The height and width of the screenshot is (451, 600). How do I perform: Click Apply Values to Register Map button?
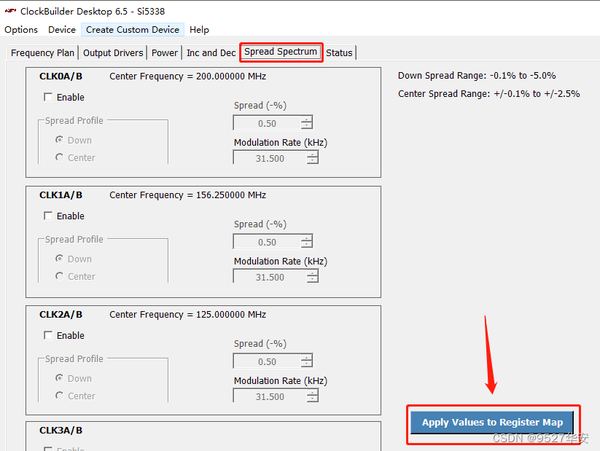(492, 422)
